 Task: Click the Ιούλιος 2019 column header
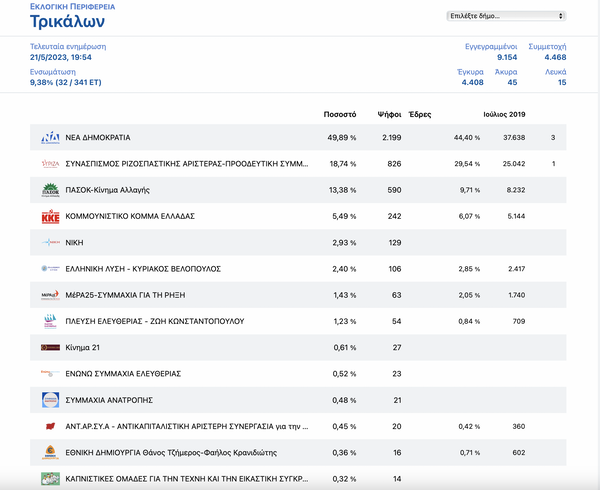[504, 114]
